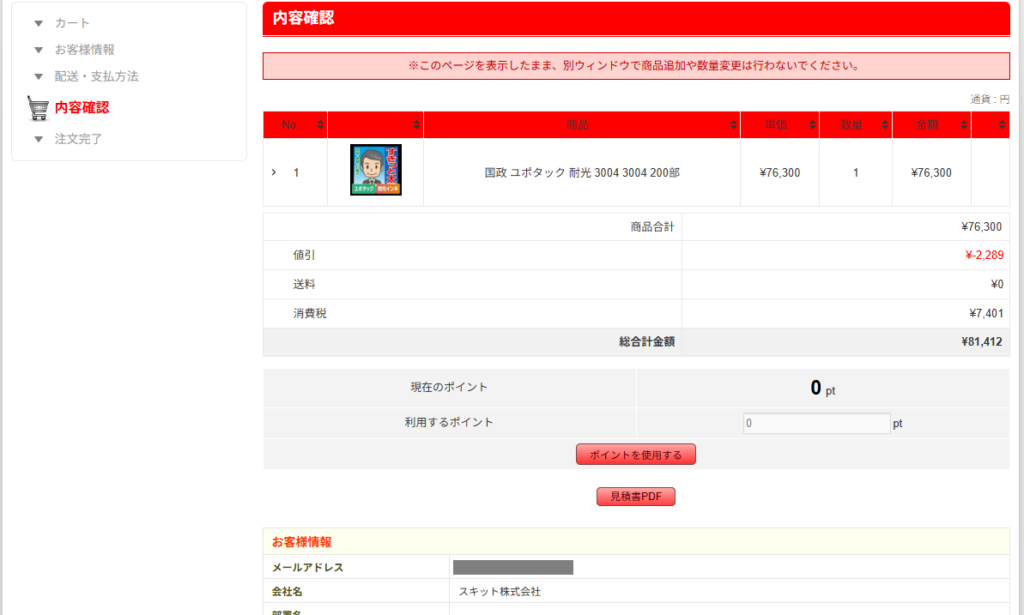This screenshot has height=615, width=1024.
Task: Sort by 数量 column arrows
Action: tap(885, 125)
